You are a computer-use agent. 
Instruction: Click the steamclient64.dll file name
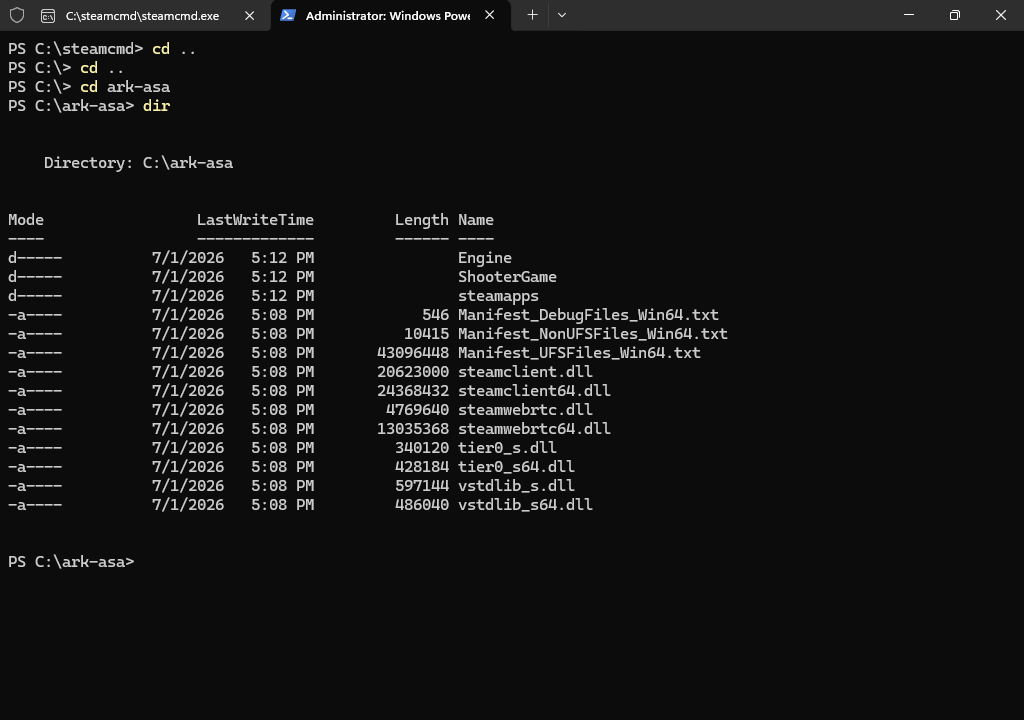click(x=534, y=391)
